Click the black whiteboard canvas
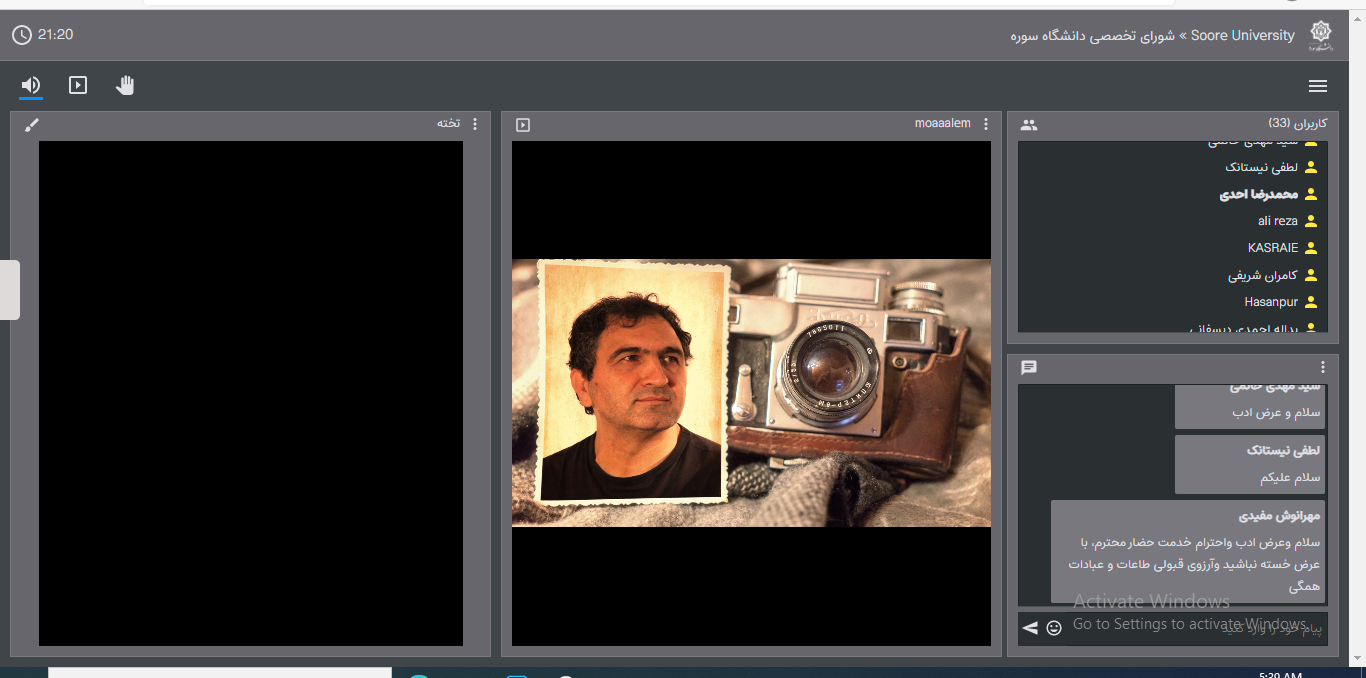 pyautogui.click(x=251, y=393)
